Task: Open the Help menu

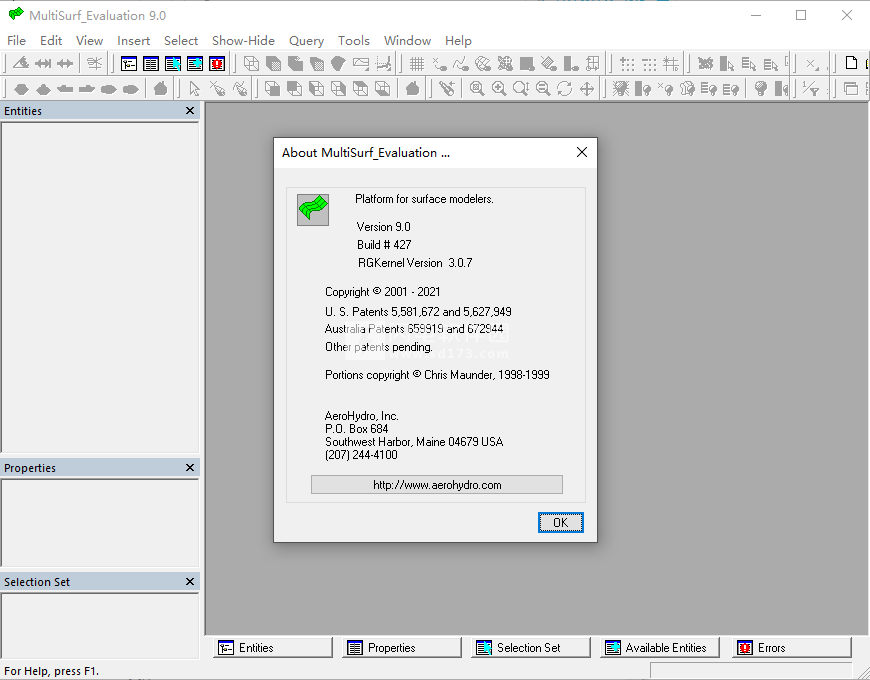Action: pos(458,40)
